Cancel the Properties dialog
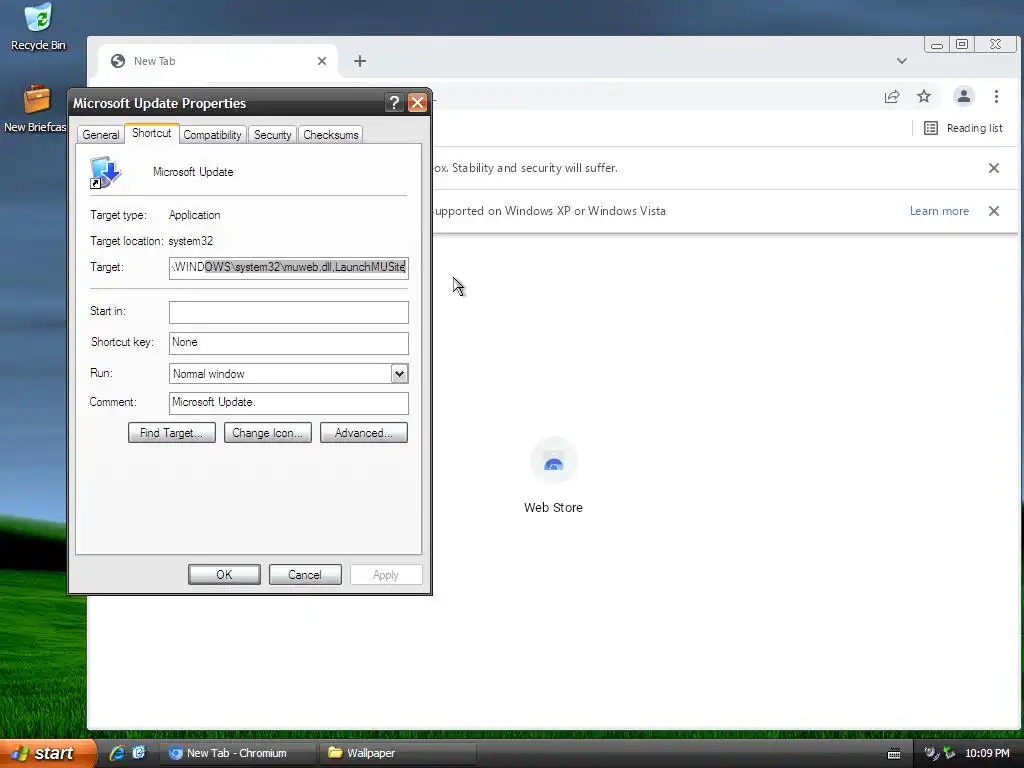The image size is (1024, 768). (305, 575)
